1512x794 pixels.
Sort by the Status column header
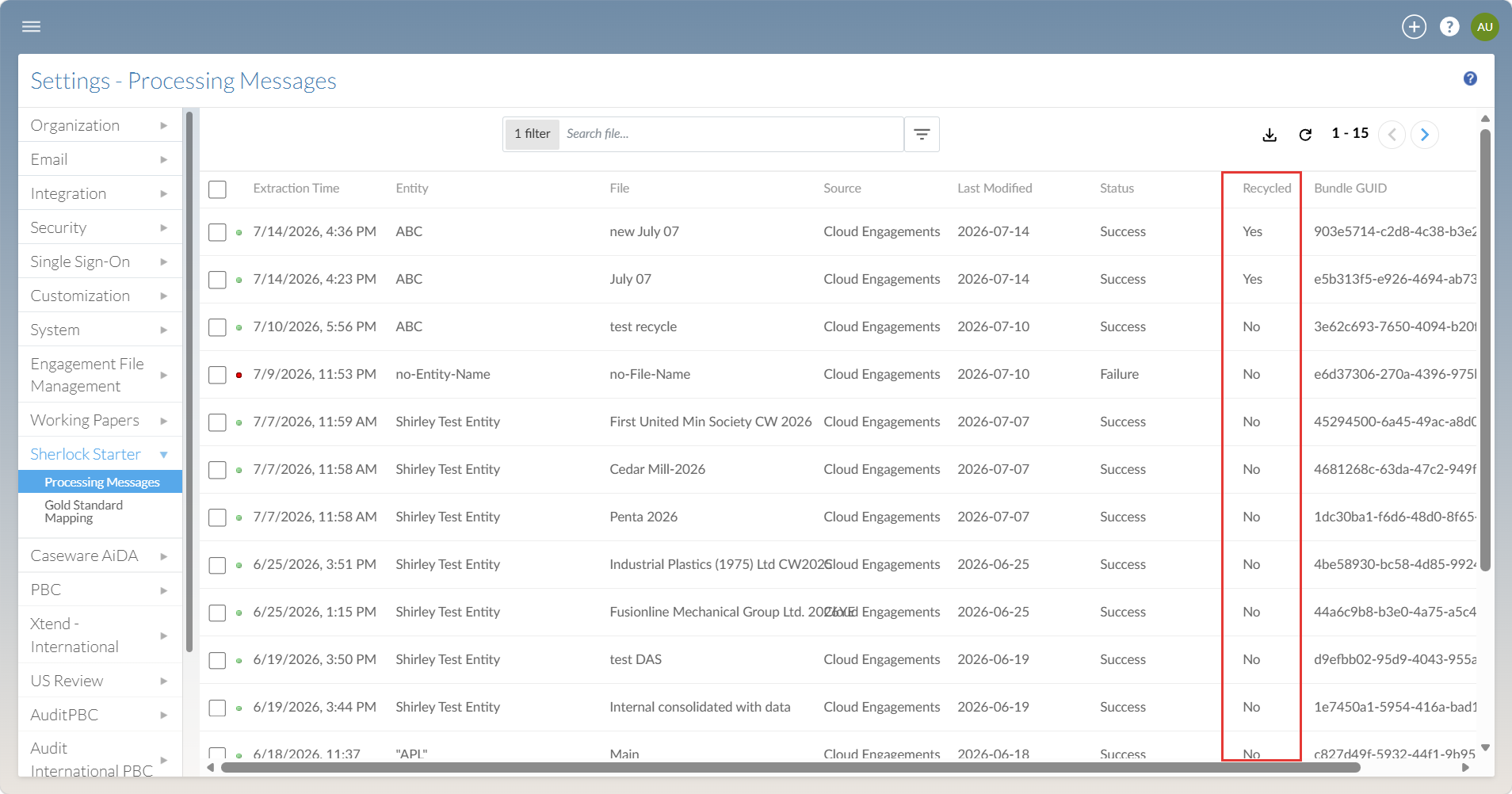coord(1117,189)
